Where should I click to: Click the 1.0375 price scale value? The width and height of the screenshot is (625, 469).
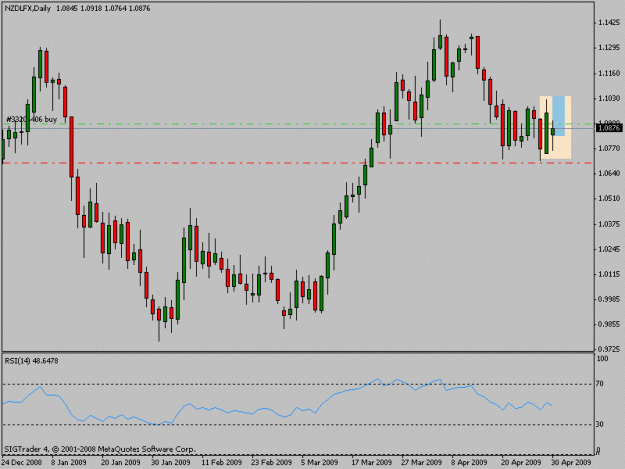coord(609,224)
